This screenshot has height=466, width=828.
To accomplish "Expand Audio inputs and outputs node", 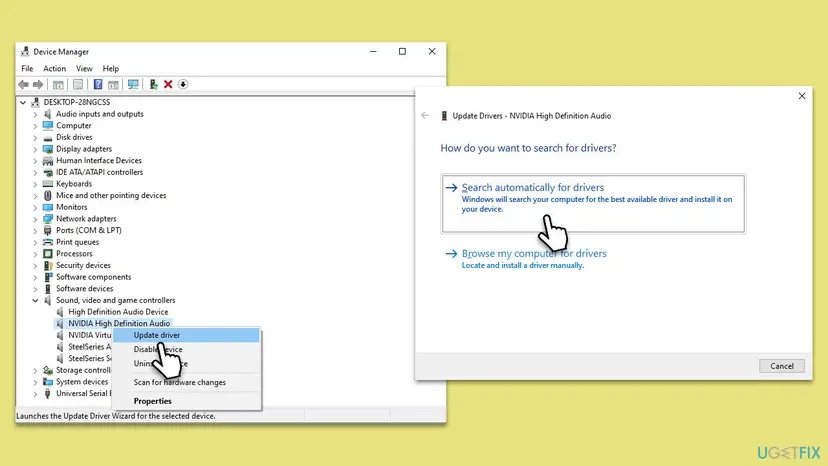I will click(35, 114).
